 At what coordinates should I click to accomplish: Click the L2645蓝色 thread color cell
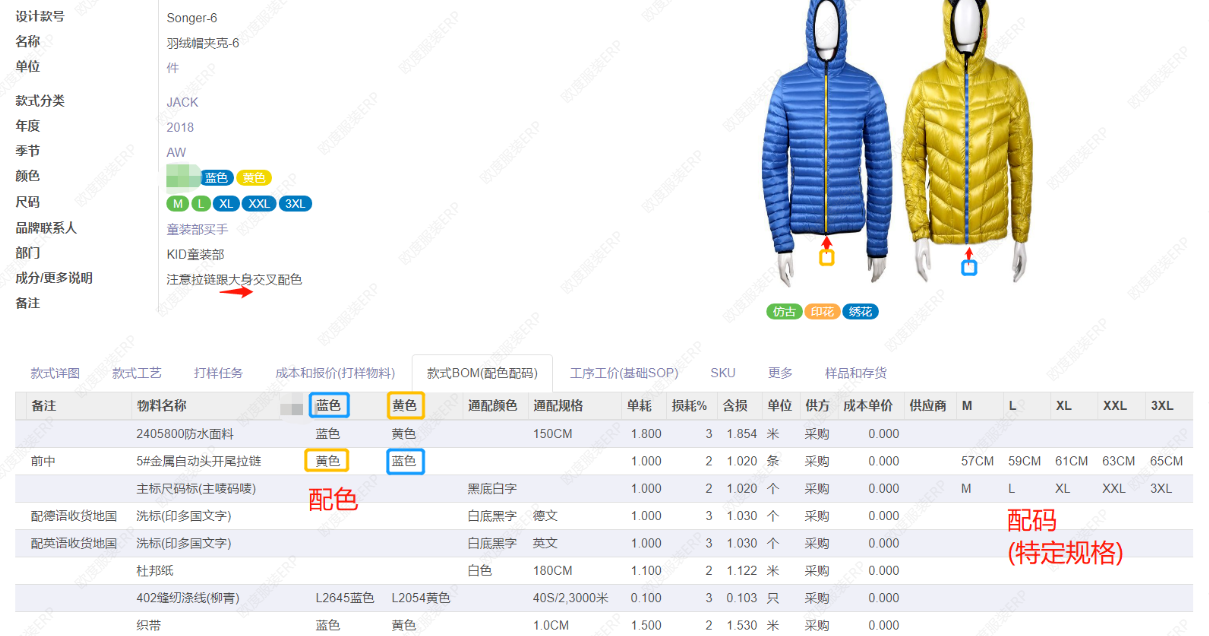(x=345, y=598)
